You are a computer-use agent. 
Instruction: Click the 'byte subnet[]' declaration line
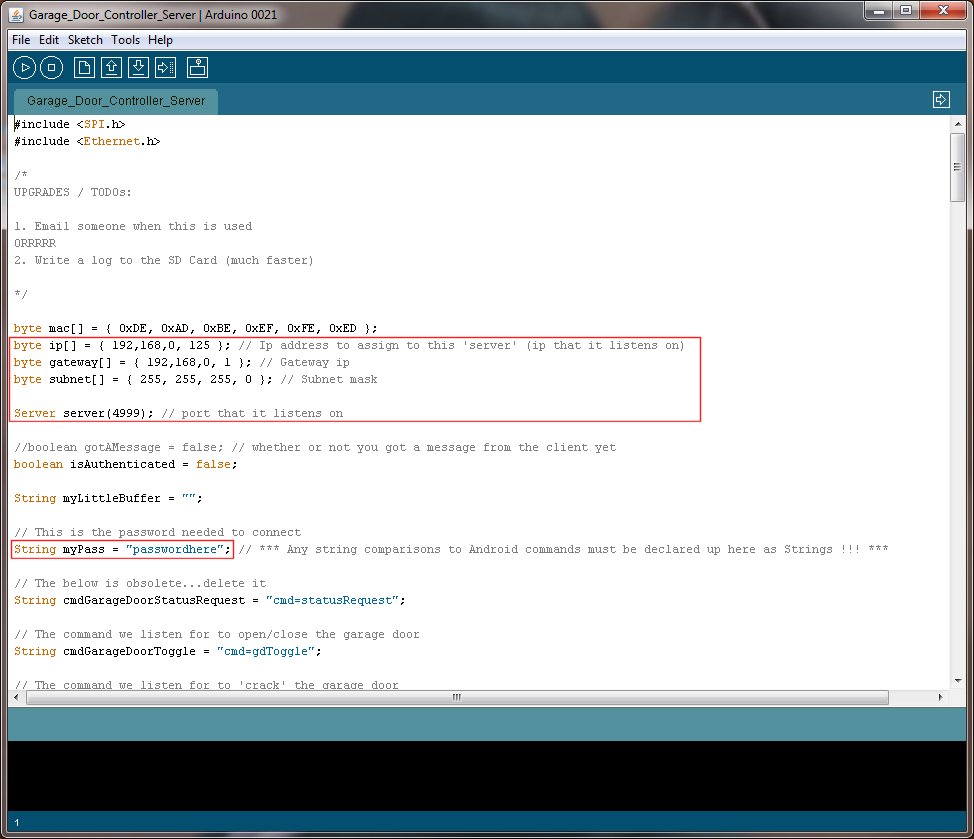click(196, 379)
